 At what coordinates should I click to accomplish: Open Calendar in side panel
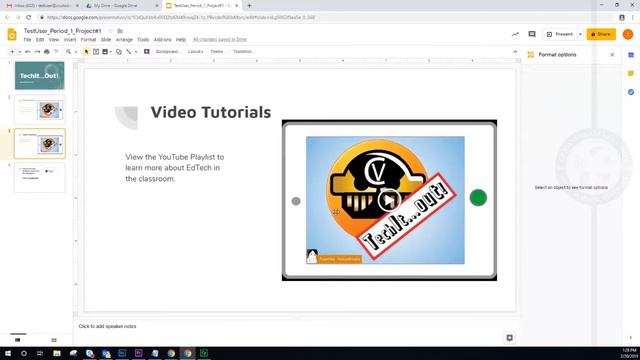point(631,55)
